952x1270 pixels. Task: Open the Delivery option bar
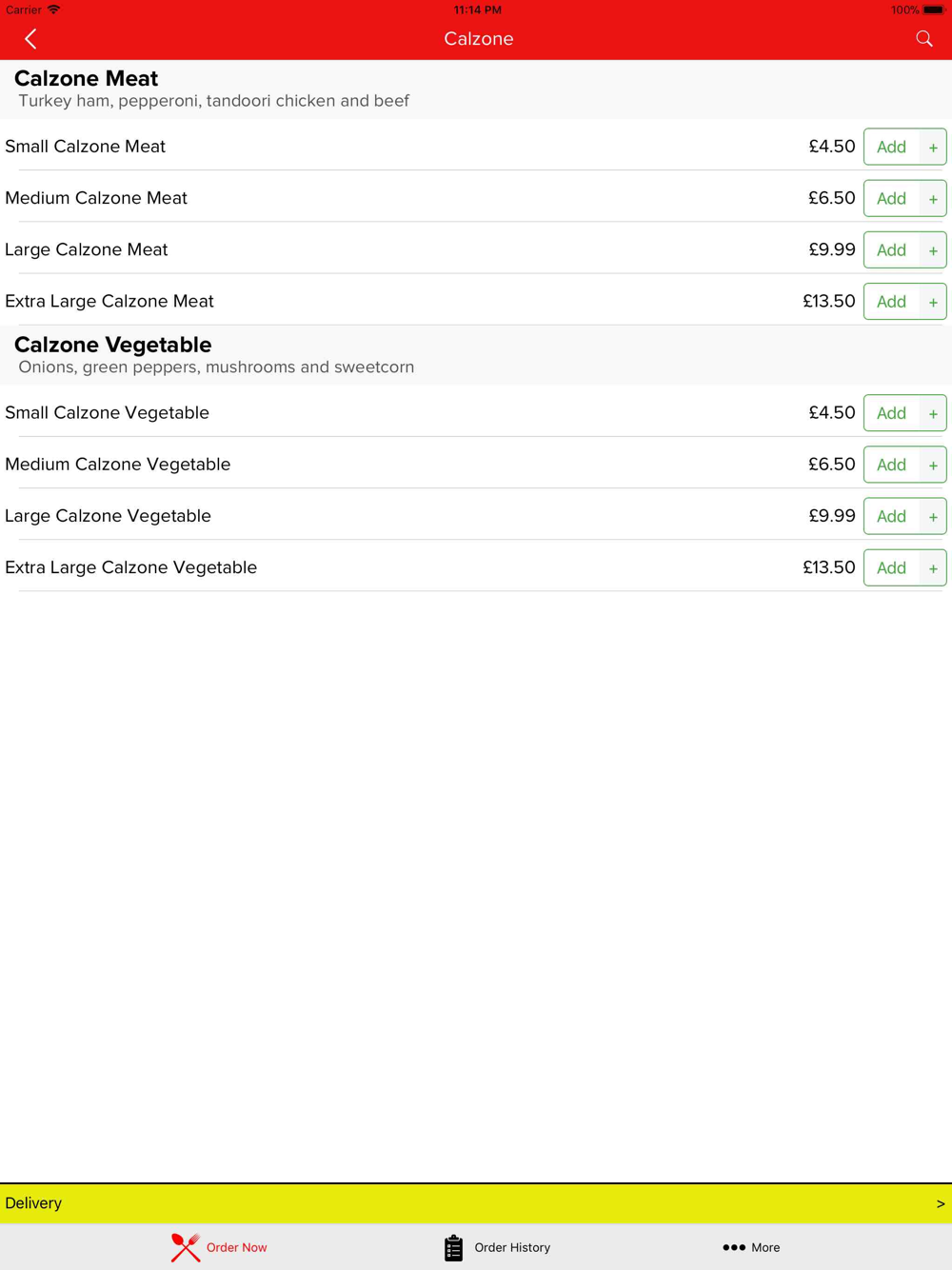[x=476, y=1203]
